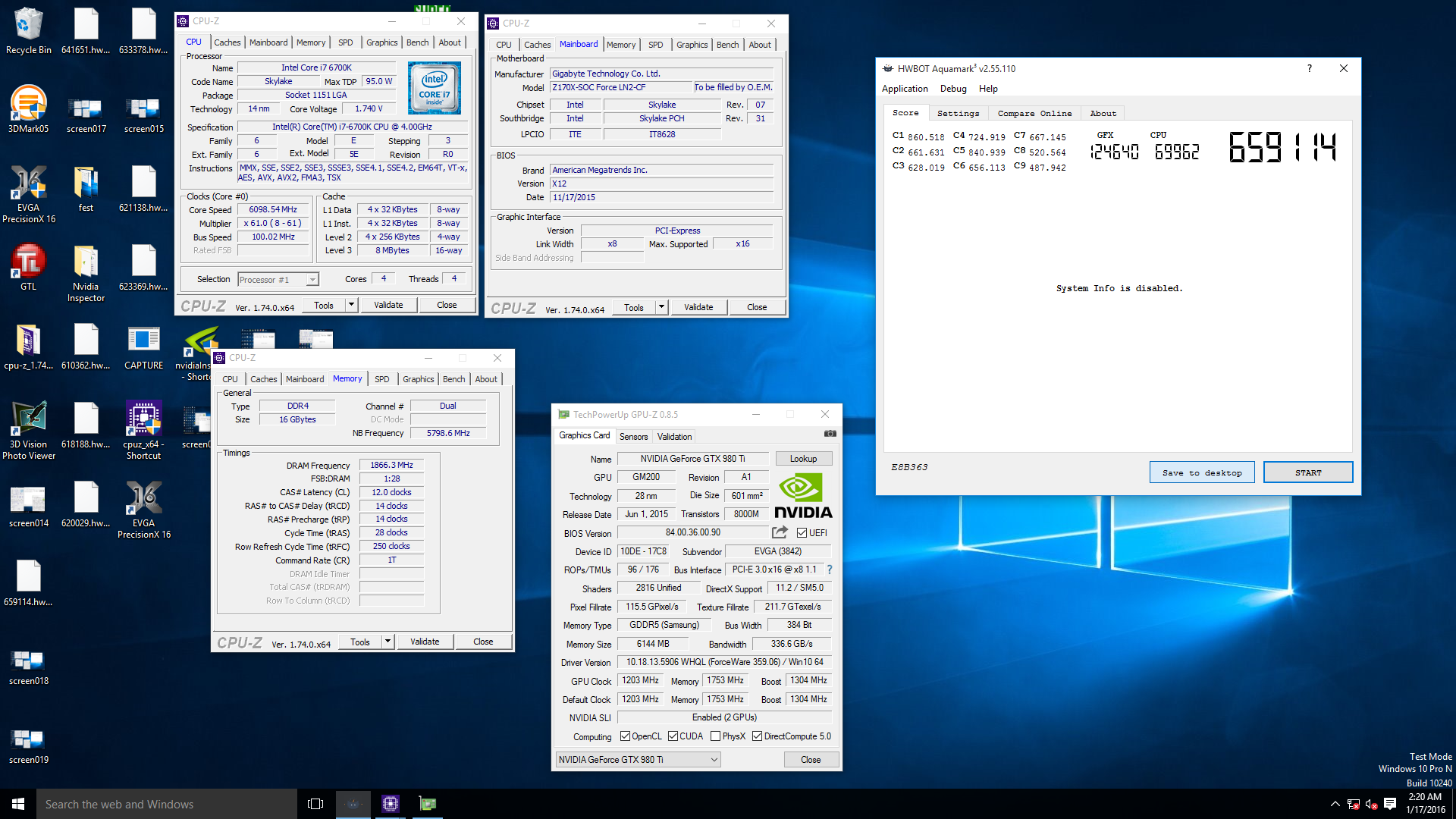This screenshot has width=1456, height=819.
Task: Switch to CPU-Z taskbar icon
Action: [391, 804]
